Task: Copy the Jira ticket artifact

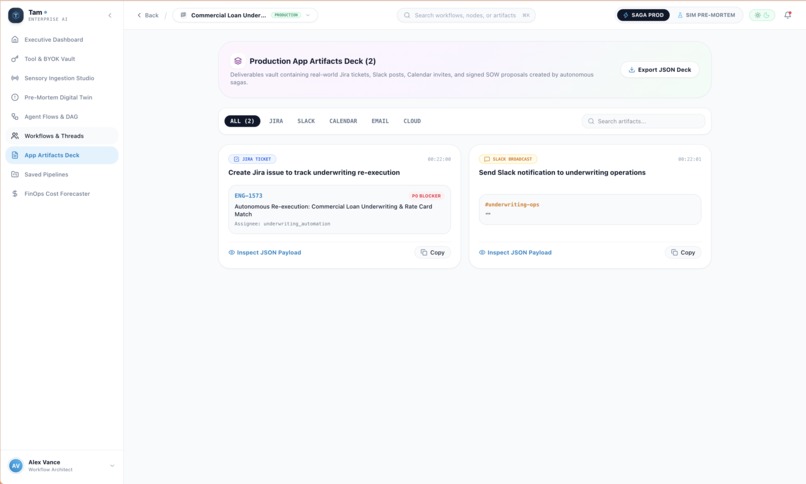Action: tap(432, 252)
